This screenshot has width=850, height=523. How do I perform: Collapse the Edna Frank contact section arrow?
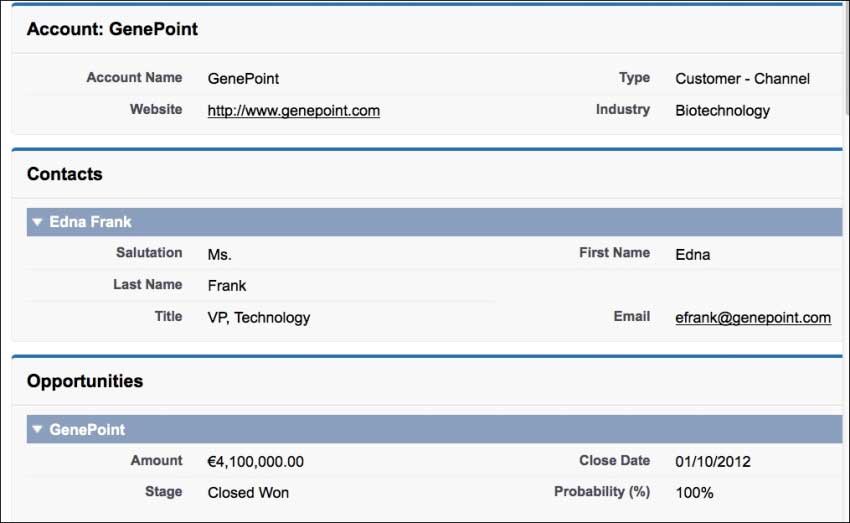(x=37, y=222)
